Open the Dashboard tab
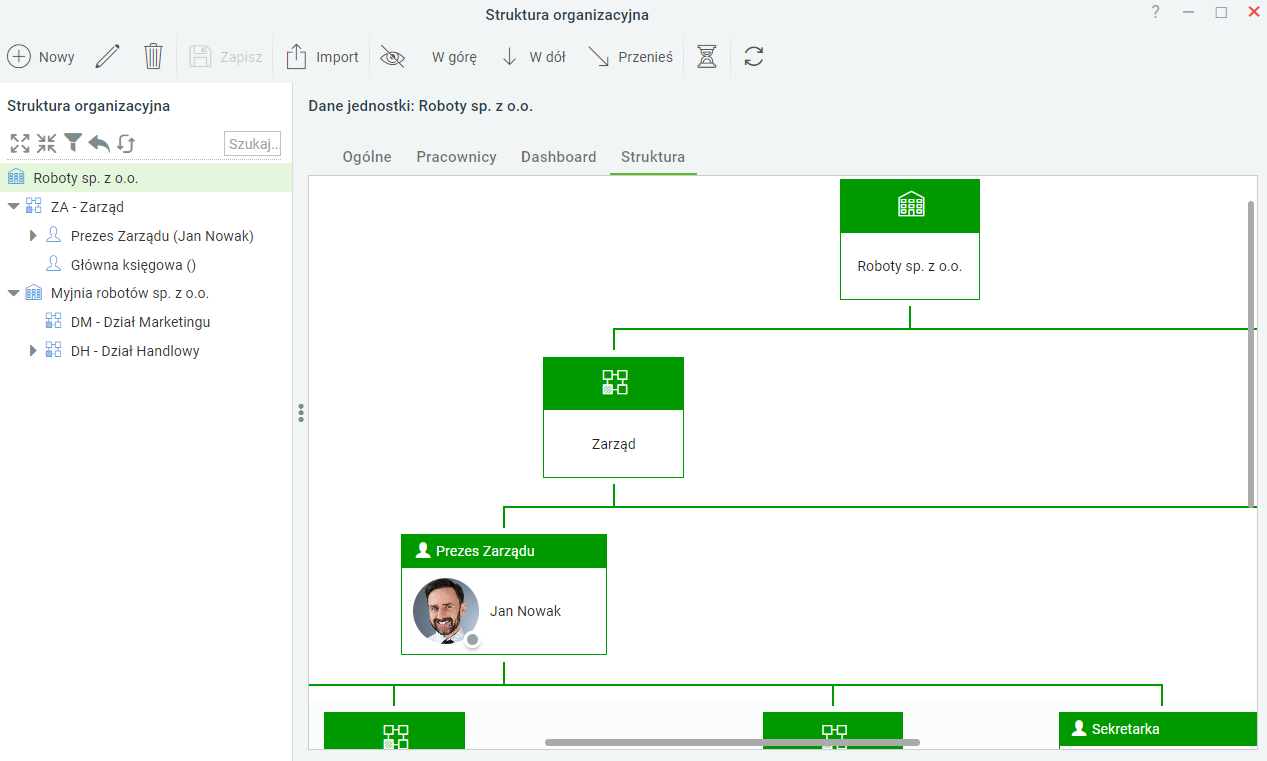The image size is (1267, 761). pyautogui.click(x=558, y=157)
